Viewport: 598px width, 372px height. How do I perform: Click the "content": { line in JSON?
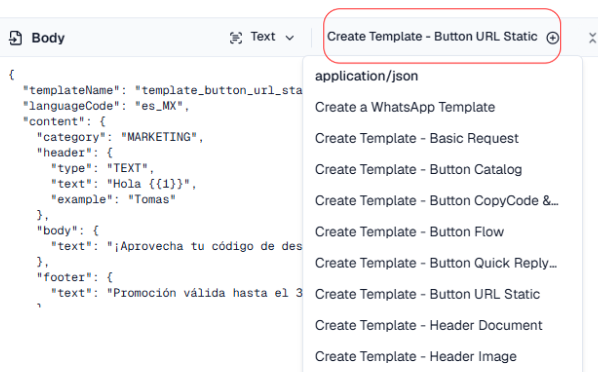[64, 121]
